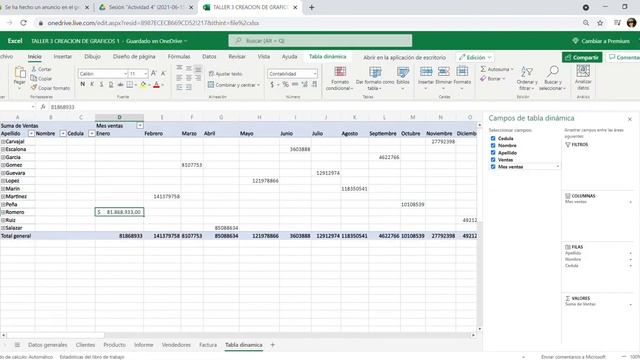This screenshot has height=360, width=640.
Task: Click the Pegar paste icon
Action: [20, 73]
